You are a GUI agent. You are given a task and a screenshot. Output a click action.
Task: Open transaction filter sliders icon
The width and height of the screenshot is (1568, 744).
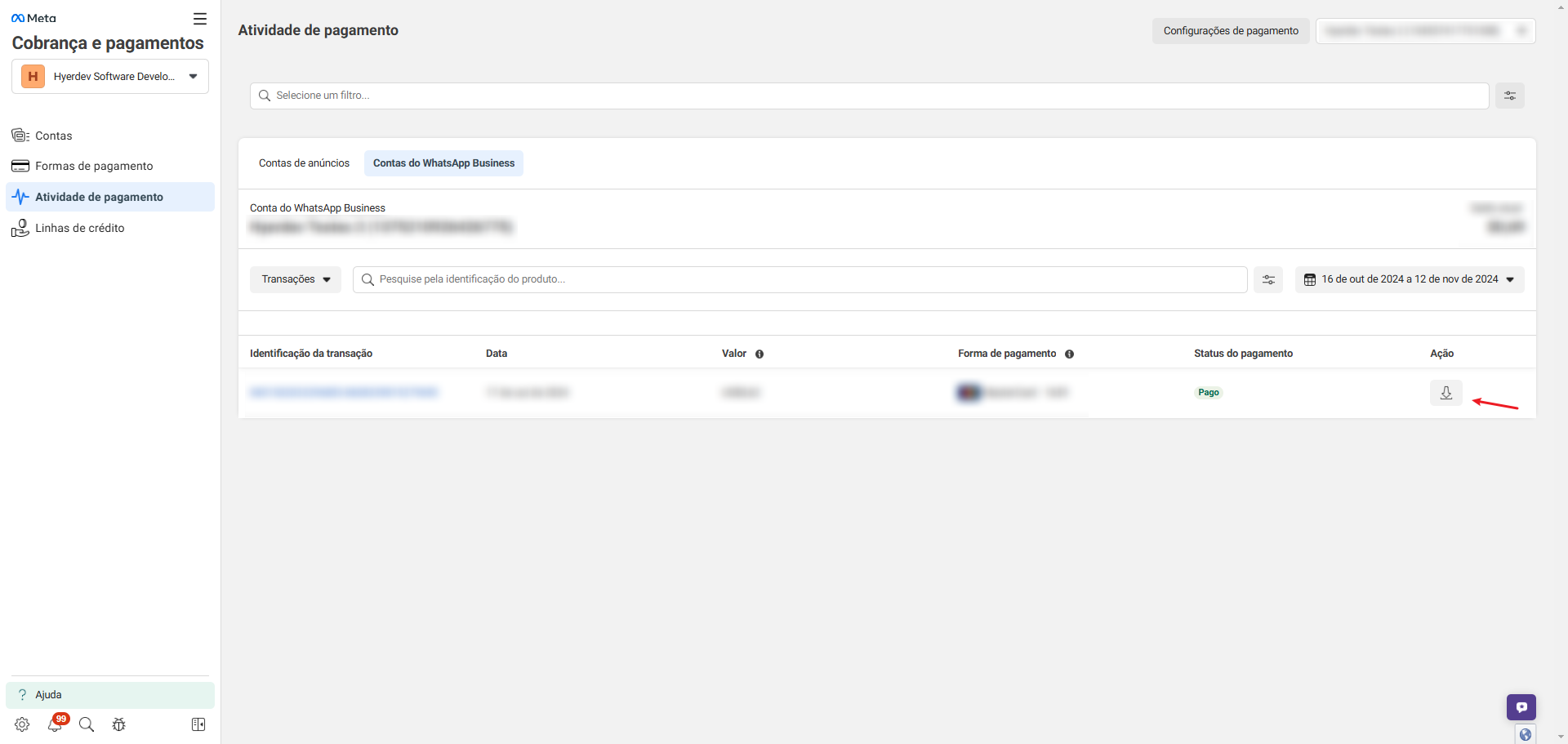coord(1268,279)
